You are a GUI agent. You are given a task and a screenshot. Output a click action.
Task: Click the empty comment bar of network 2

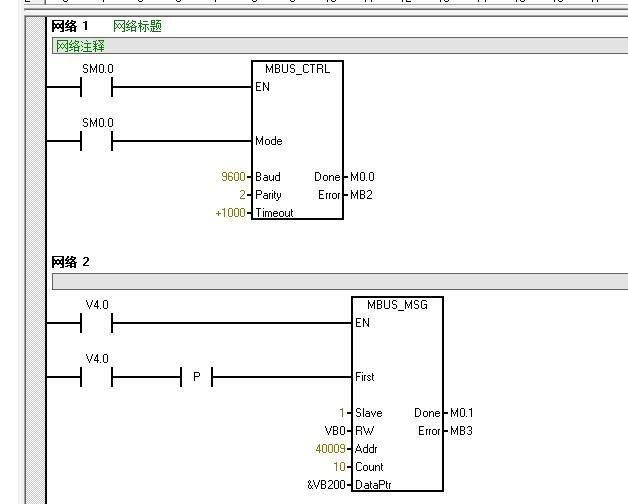click(340, 281)
